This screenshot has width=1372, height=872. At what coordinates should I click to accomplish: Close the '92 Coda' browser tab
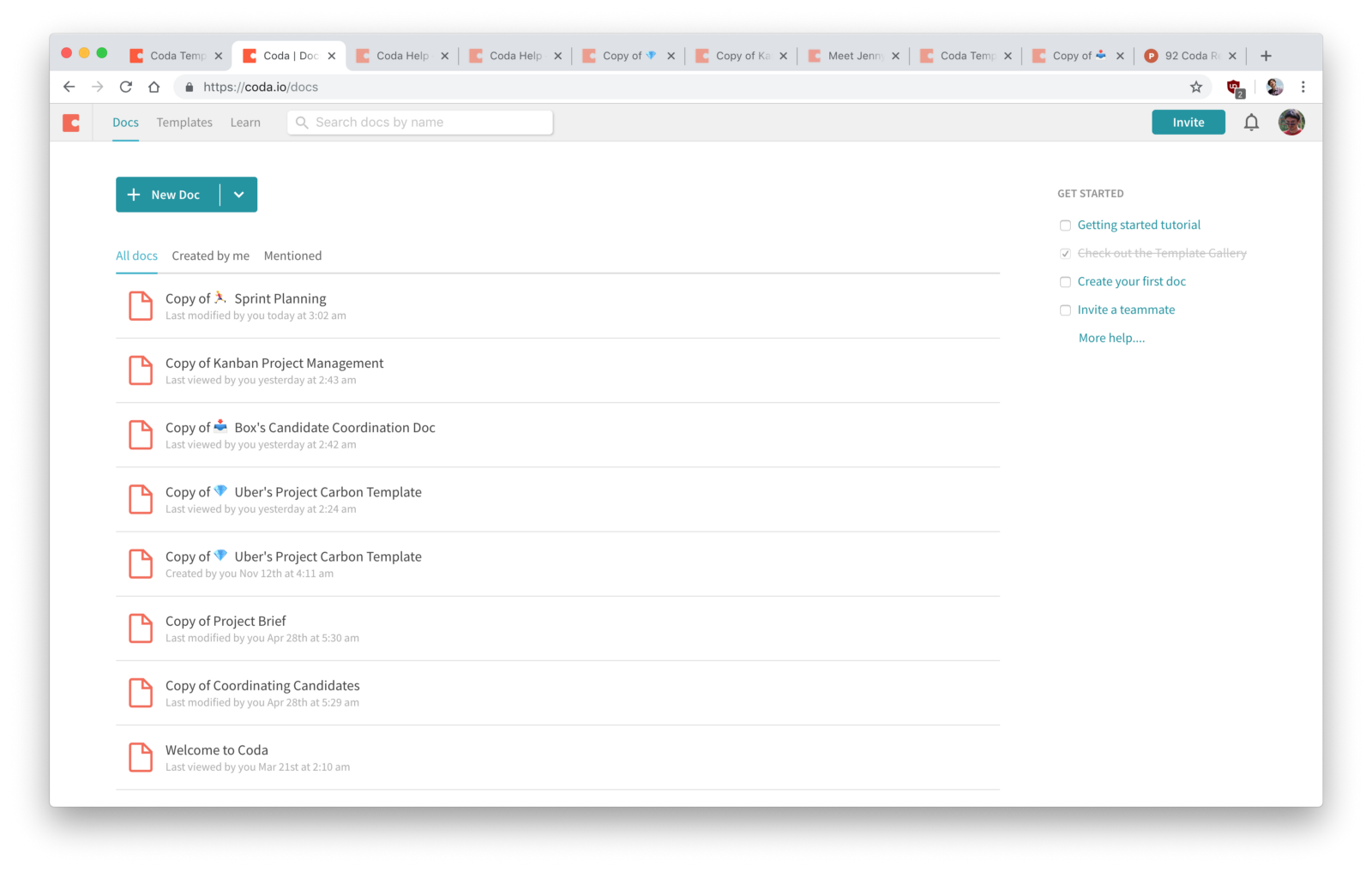tap(1232, 56)
